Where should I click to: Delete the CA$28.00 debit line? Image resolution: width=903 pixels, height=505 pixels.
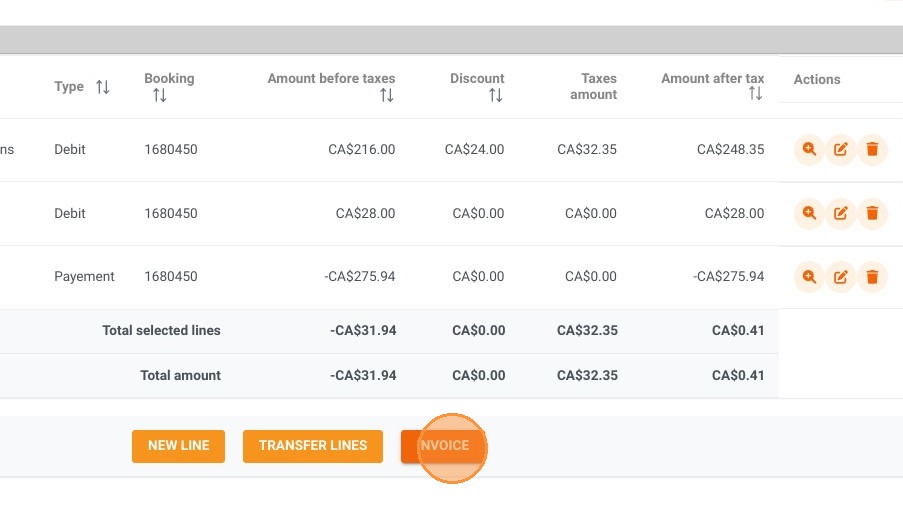coord(872,213)
